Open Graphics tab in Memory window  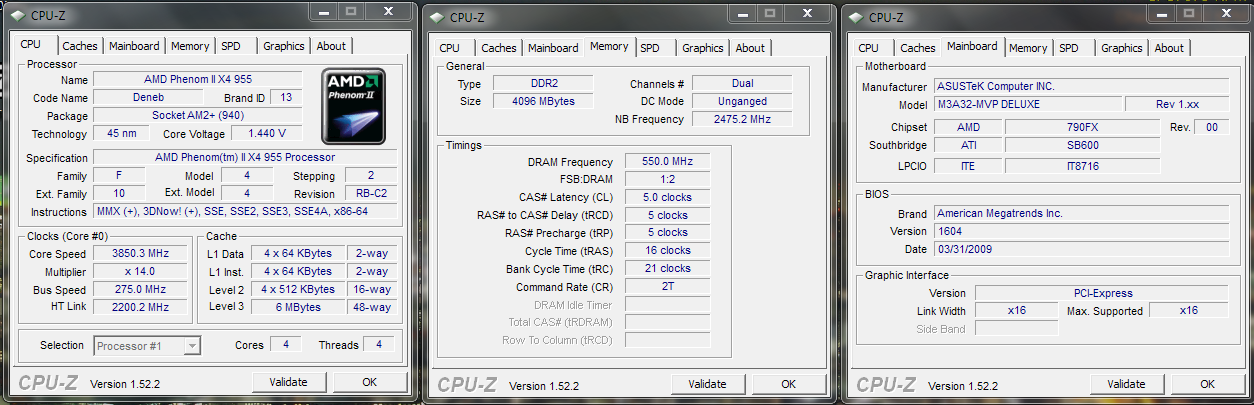pyautogui.click(x=703, y=48)
